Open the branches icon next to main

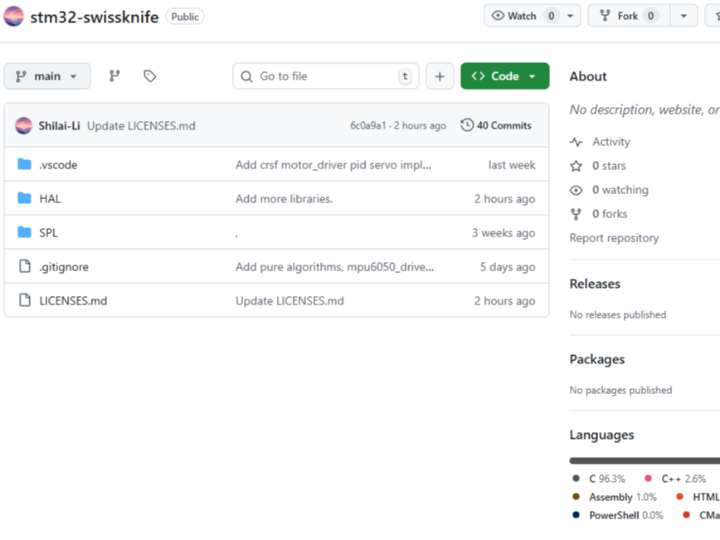[x=114, y=76]
